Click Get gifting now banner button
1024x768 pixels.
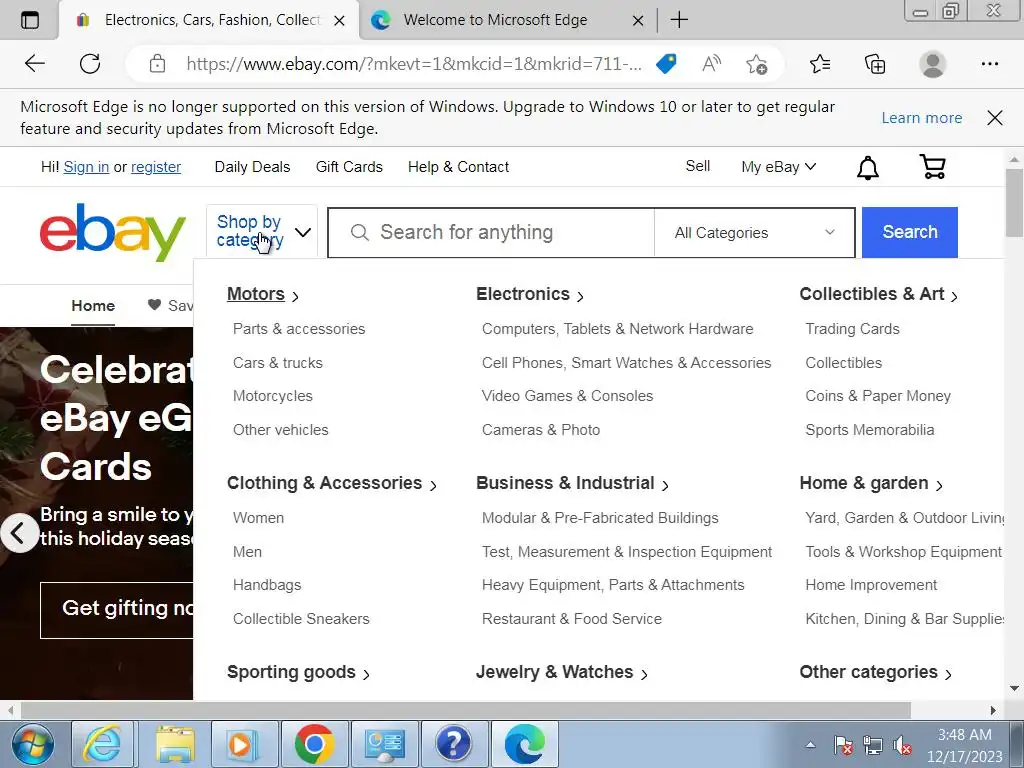117,610
